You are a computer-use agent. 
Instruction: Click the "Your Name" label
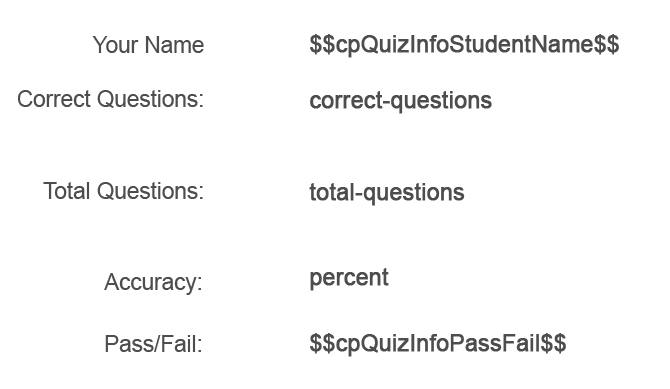[x=148, y=45]
